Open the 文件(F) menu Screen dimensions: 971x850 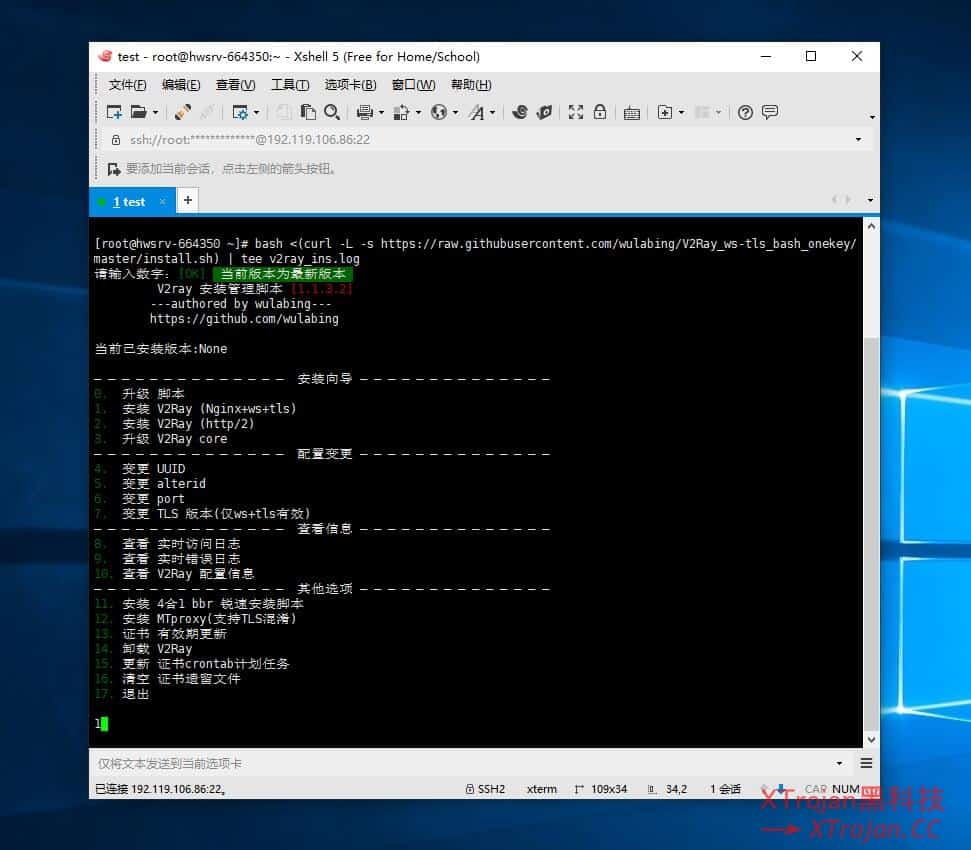(x=128, y=85)
